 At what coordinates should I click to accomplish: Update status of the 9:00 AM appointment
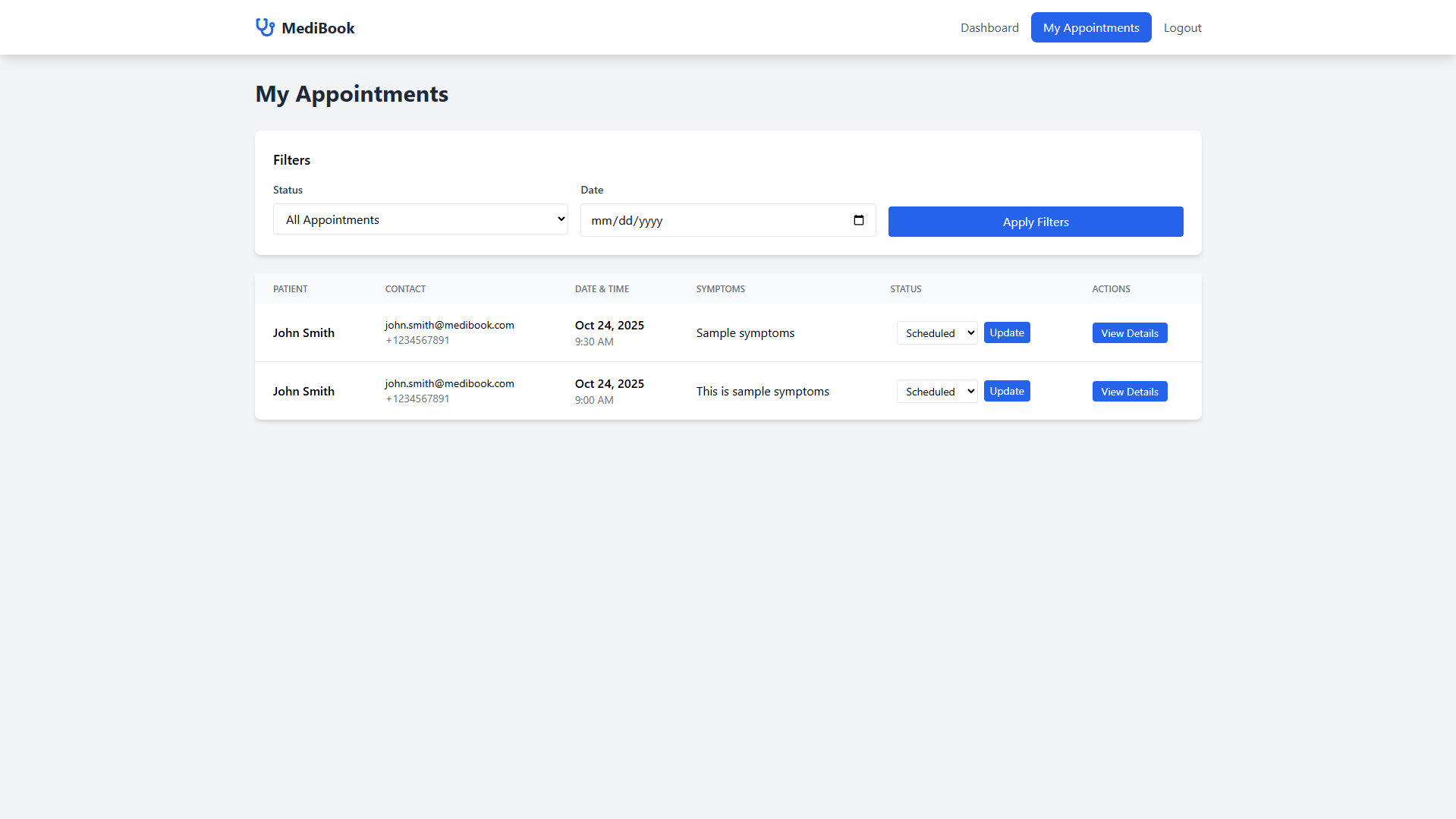pos(1006,391)
